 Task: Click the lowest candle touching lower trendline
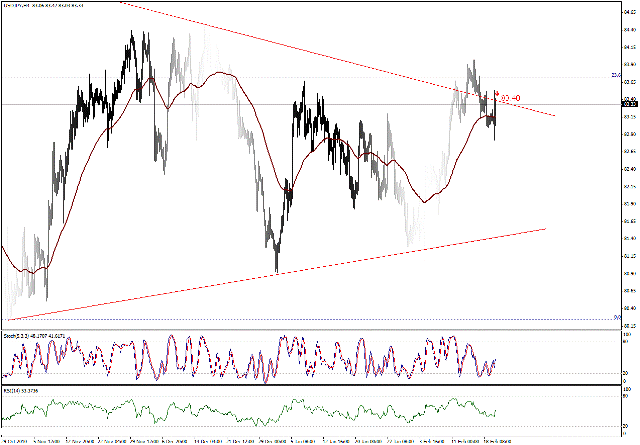tap(276, 268)
